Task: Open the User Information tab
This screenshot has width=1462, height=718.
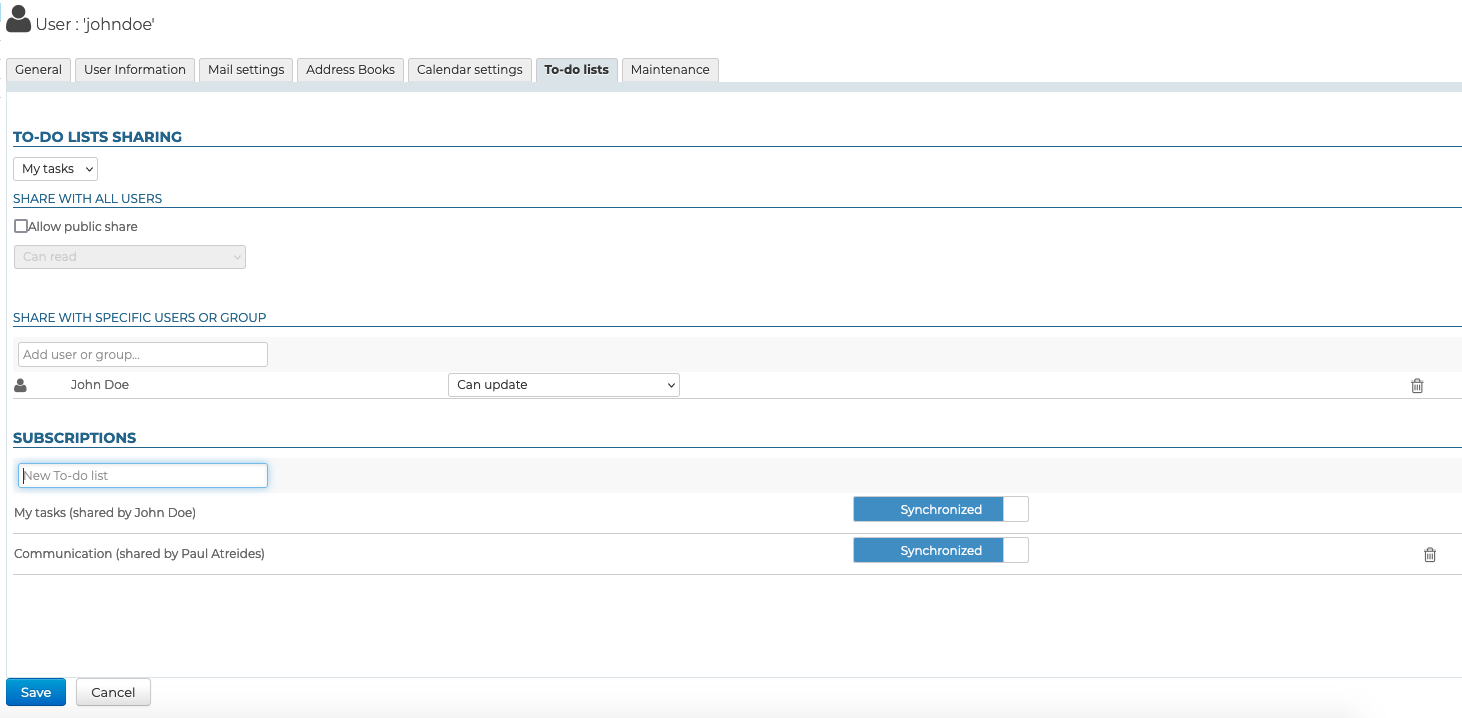Action: [x=135, y=70]
